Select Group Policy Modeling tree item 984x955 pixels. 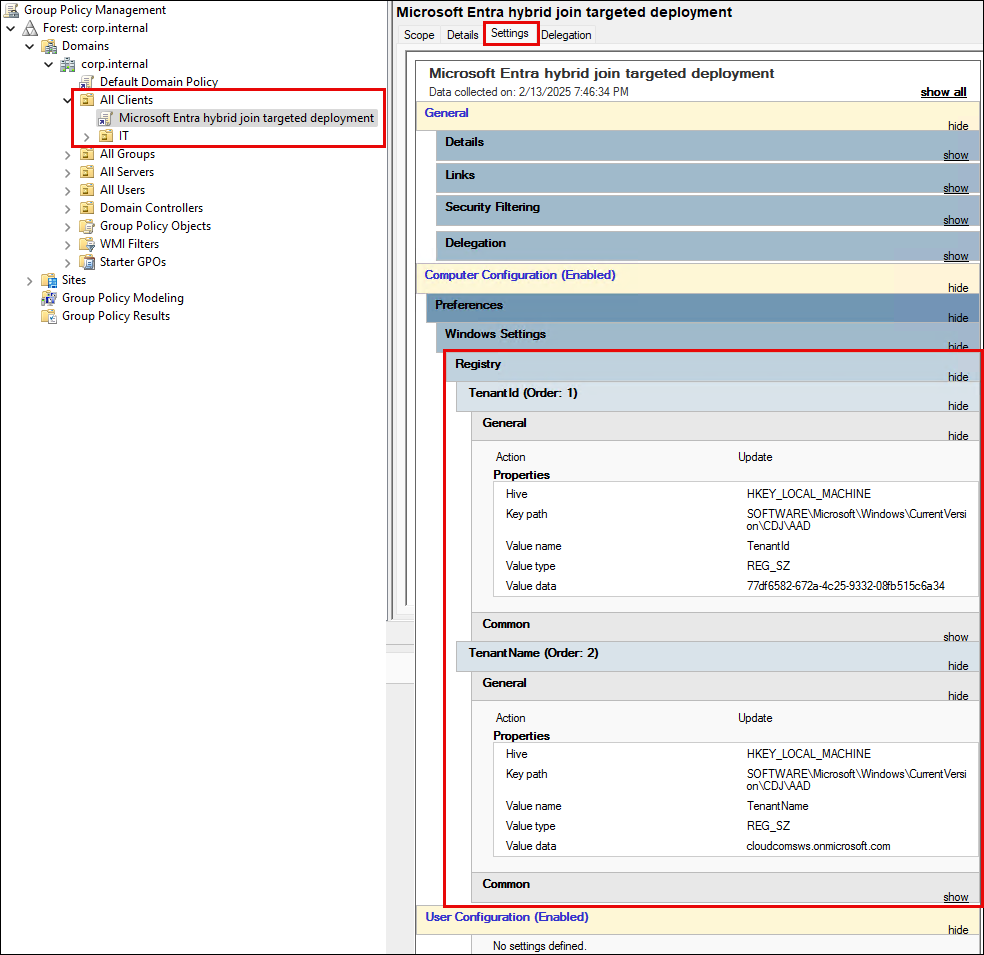click(123, 298)
